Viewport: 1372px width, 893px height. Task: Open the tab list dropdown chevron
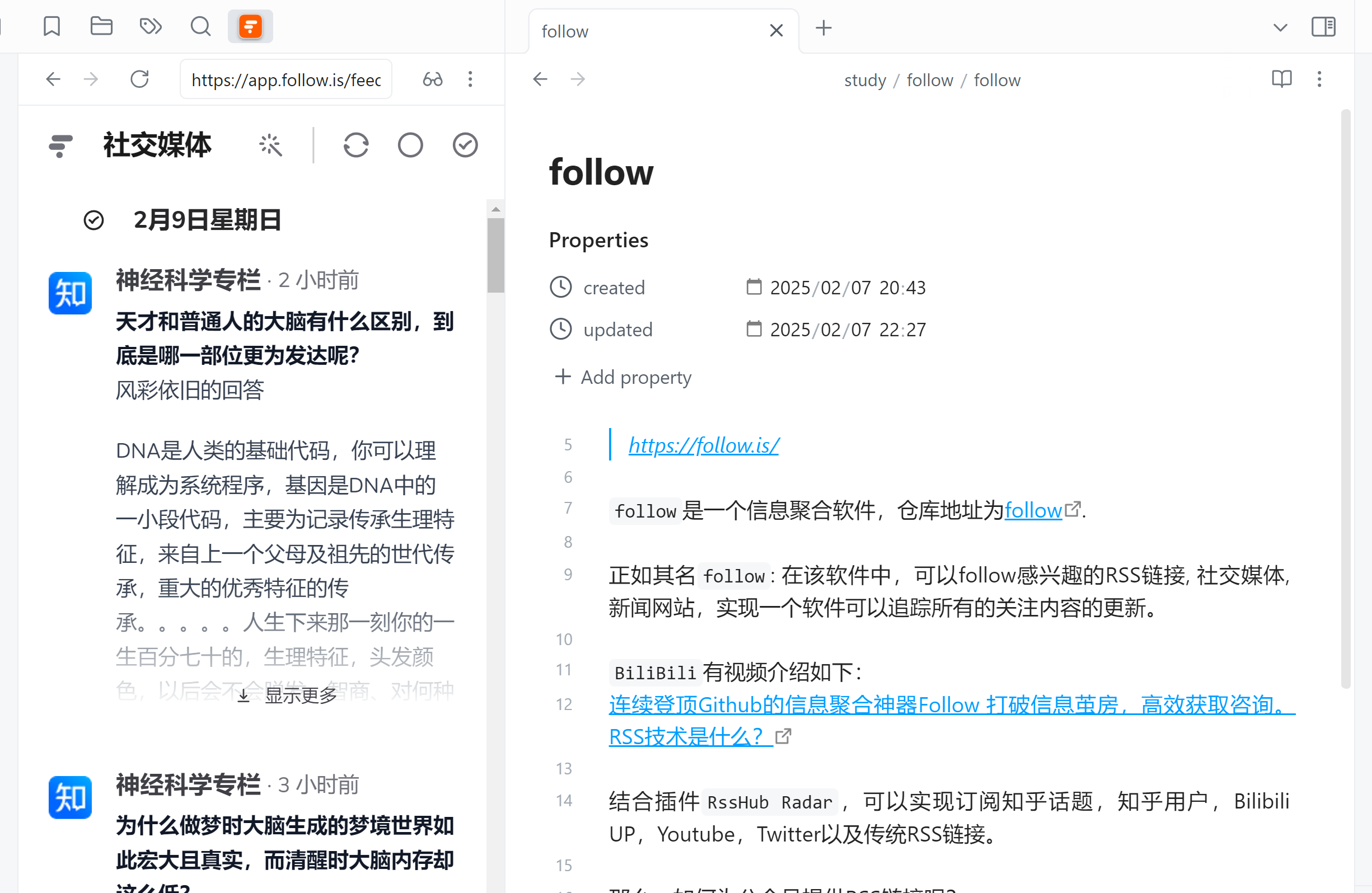click(x=1280, y=27)
